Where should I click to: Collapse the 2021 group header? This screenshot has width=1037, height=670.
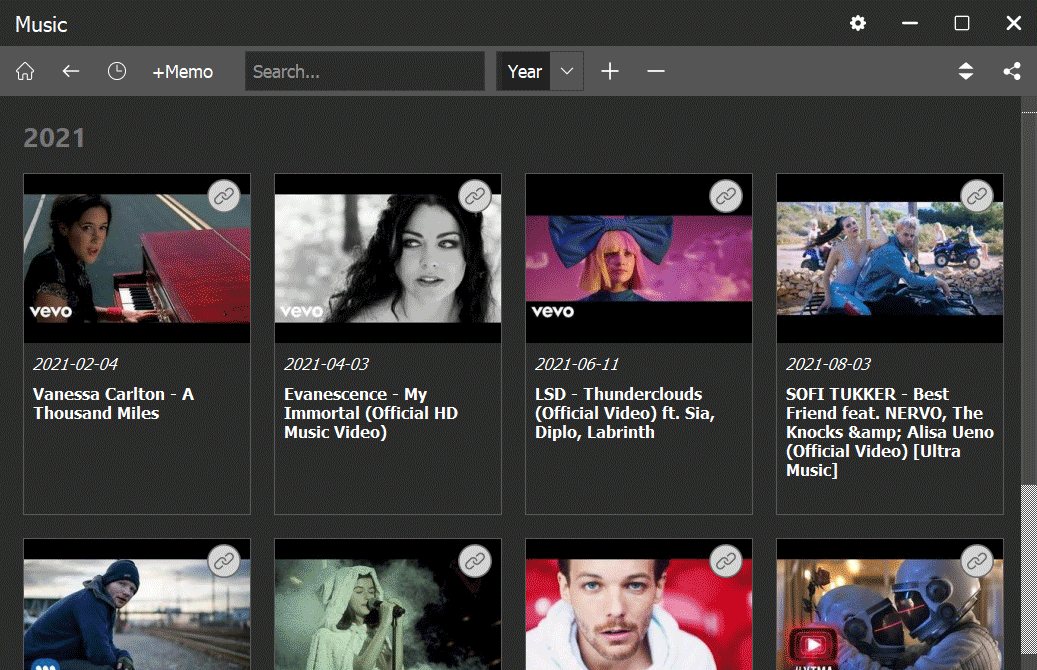click(x=54, y=138)
